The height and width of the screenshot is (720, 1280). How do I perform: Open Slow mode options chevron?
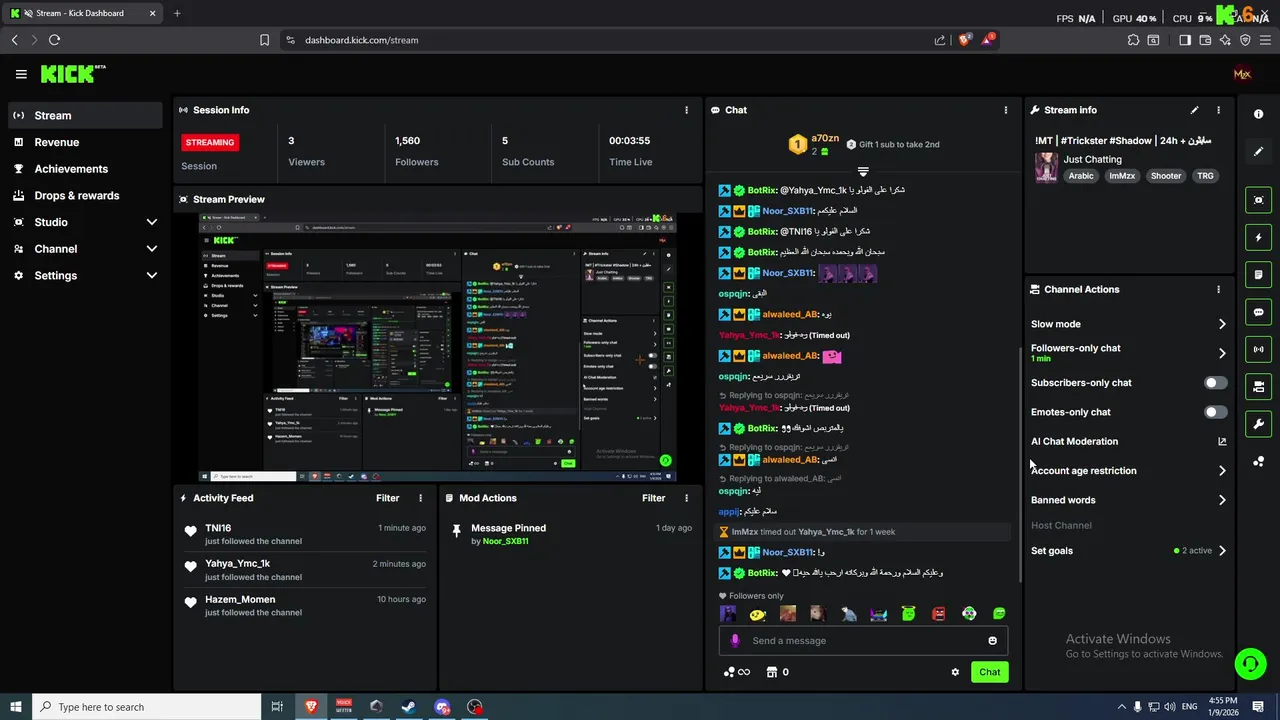(1221, 324)
